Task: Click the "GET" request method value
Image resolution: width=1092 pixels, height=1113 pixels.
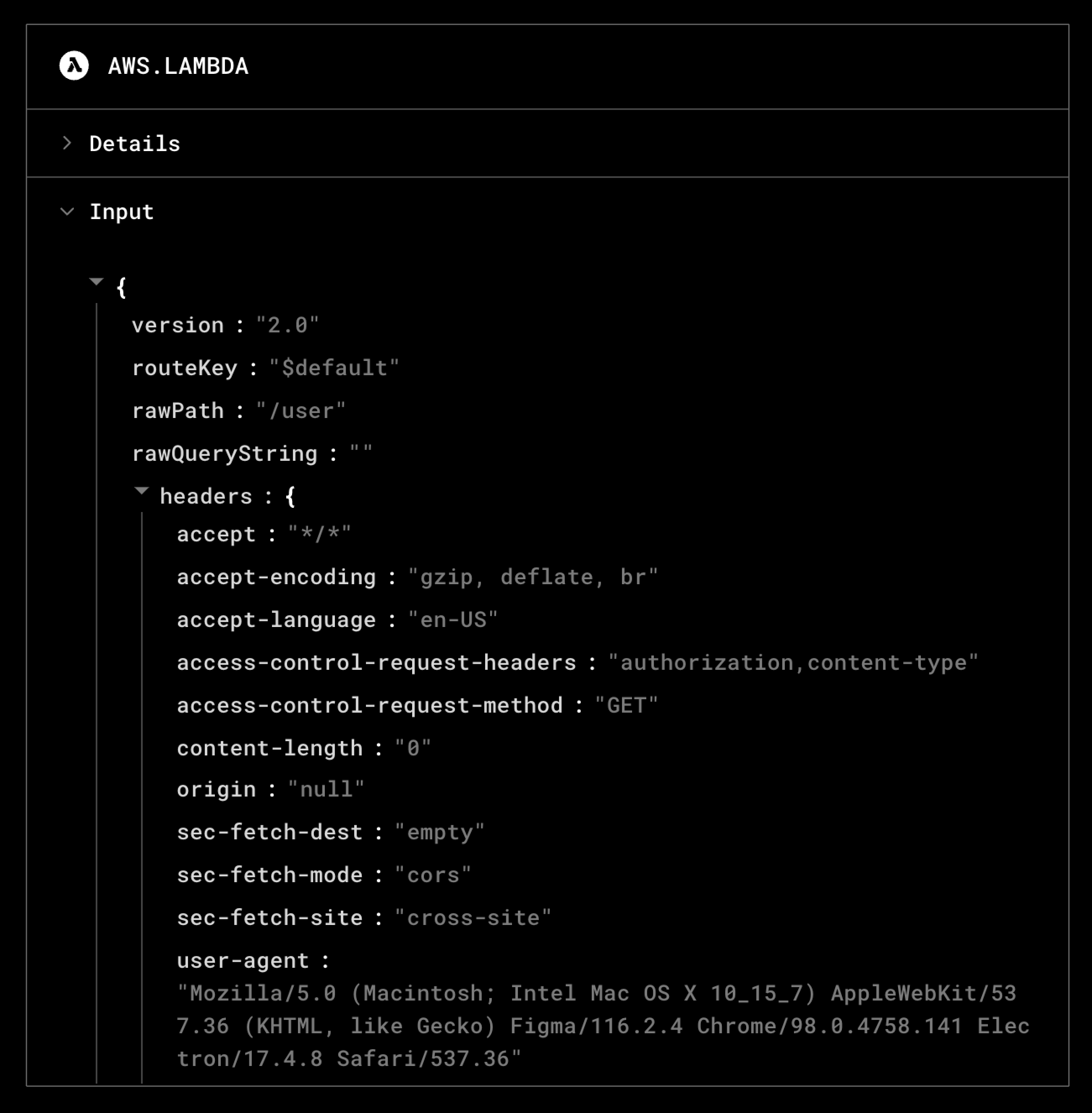Action: click(x=626, y=705)
